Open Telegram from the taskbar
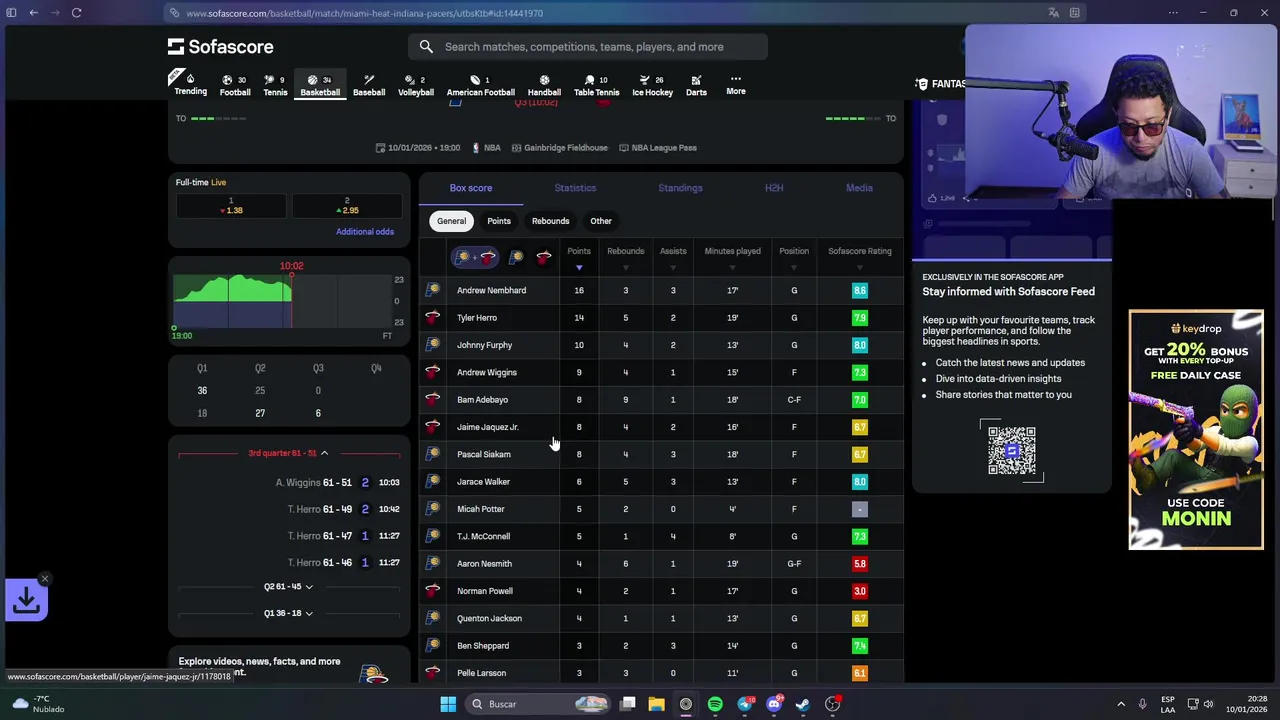The image size is (1280, 720). [745, 704]
